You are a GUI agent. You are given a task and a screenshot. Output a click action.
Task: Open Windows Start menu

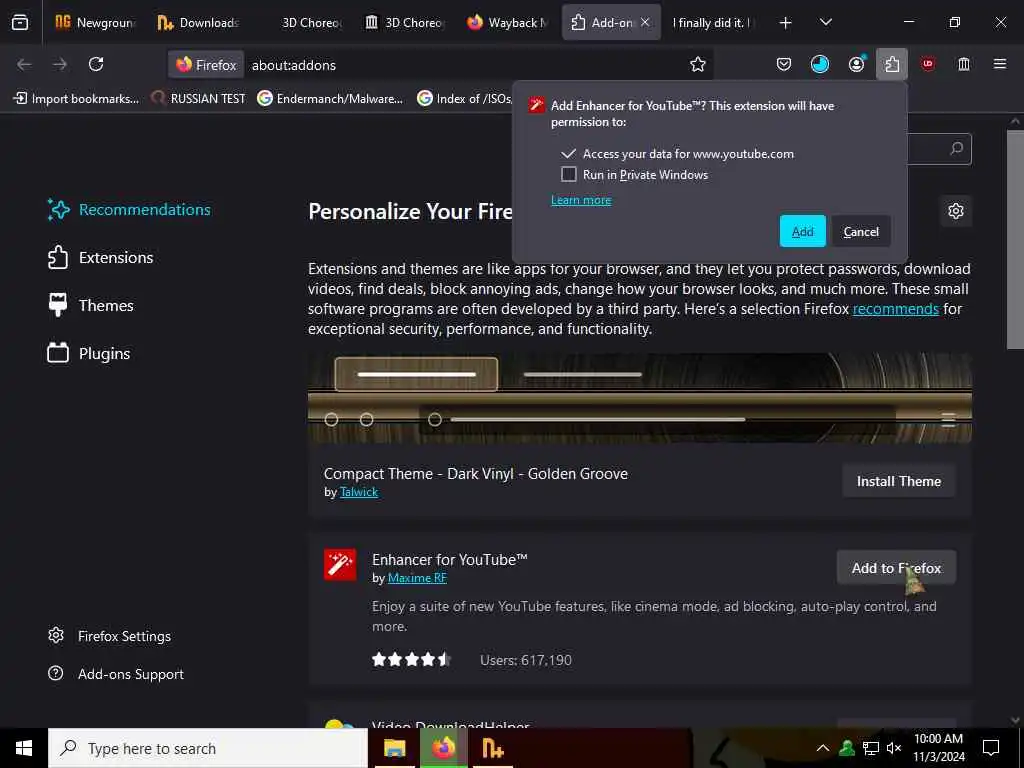point(24,748)
